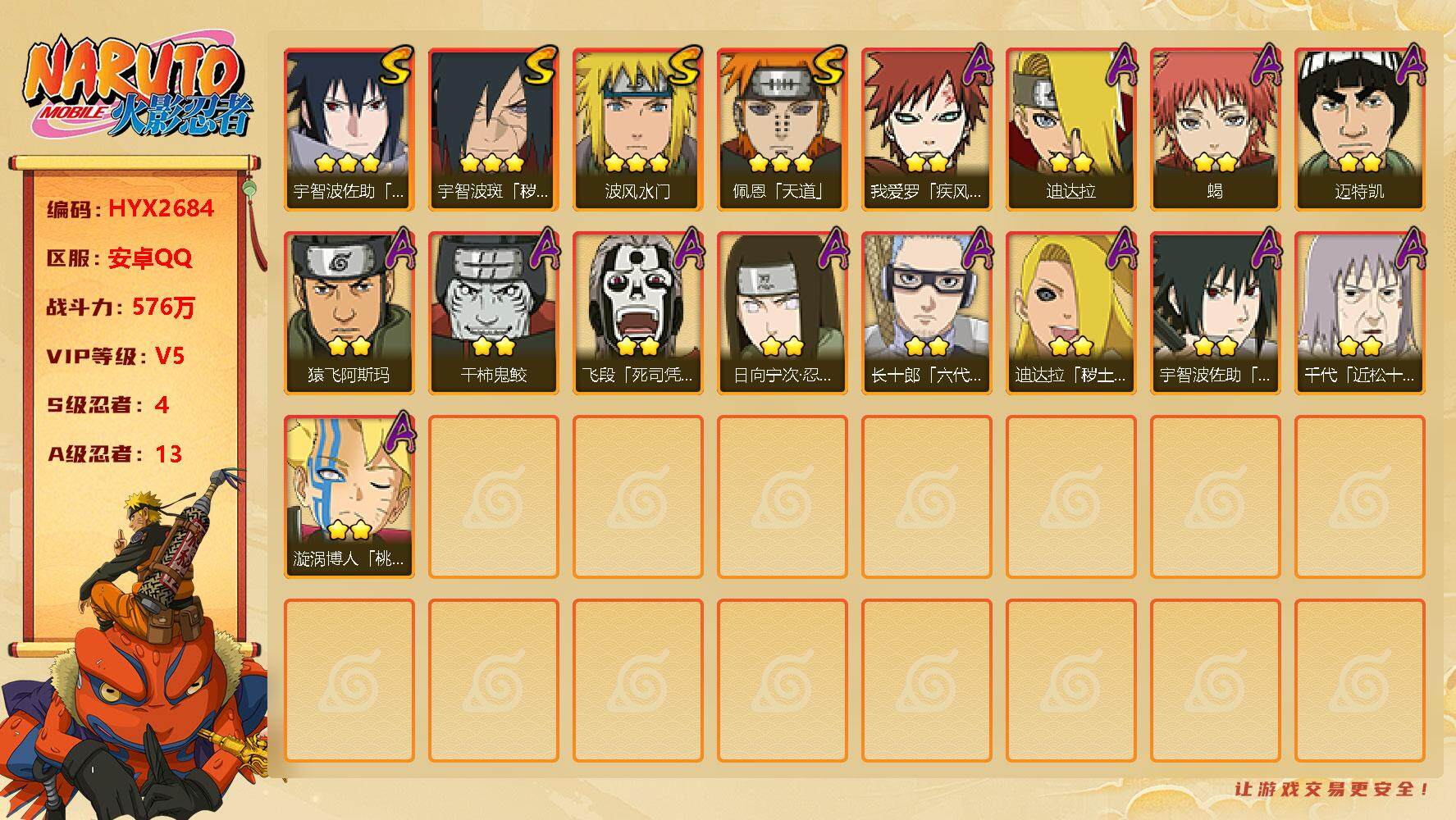
Task: Open the 干柿鬼鲛 ninja card
Action: tap(493, 313)
